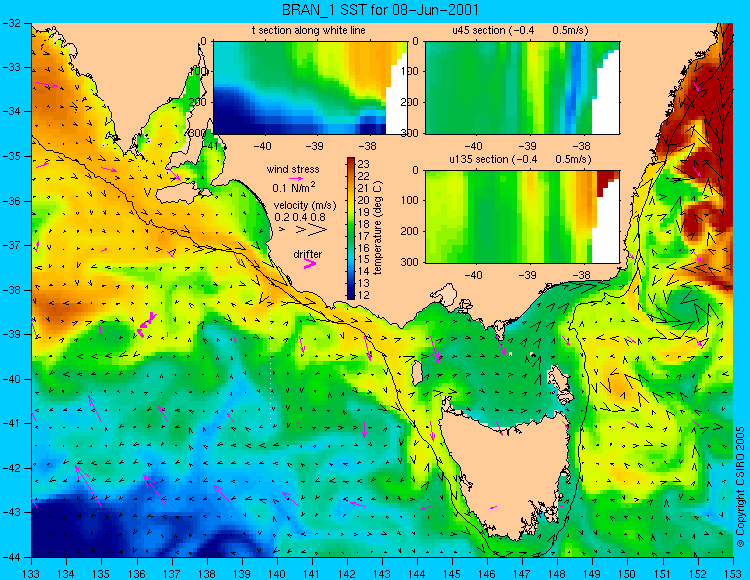Screen dimensions: 750x580
Task: Click the magenta drifter track near 136°E on the map
Action: [x=146, y=324]
